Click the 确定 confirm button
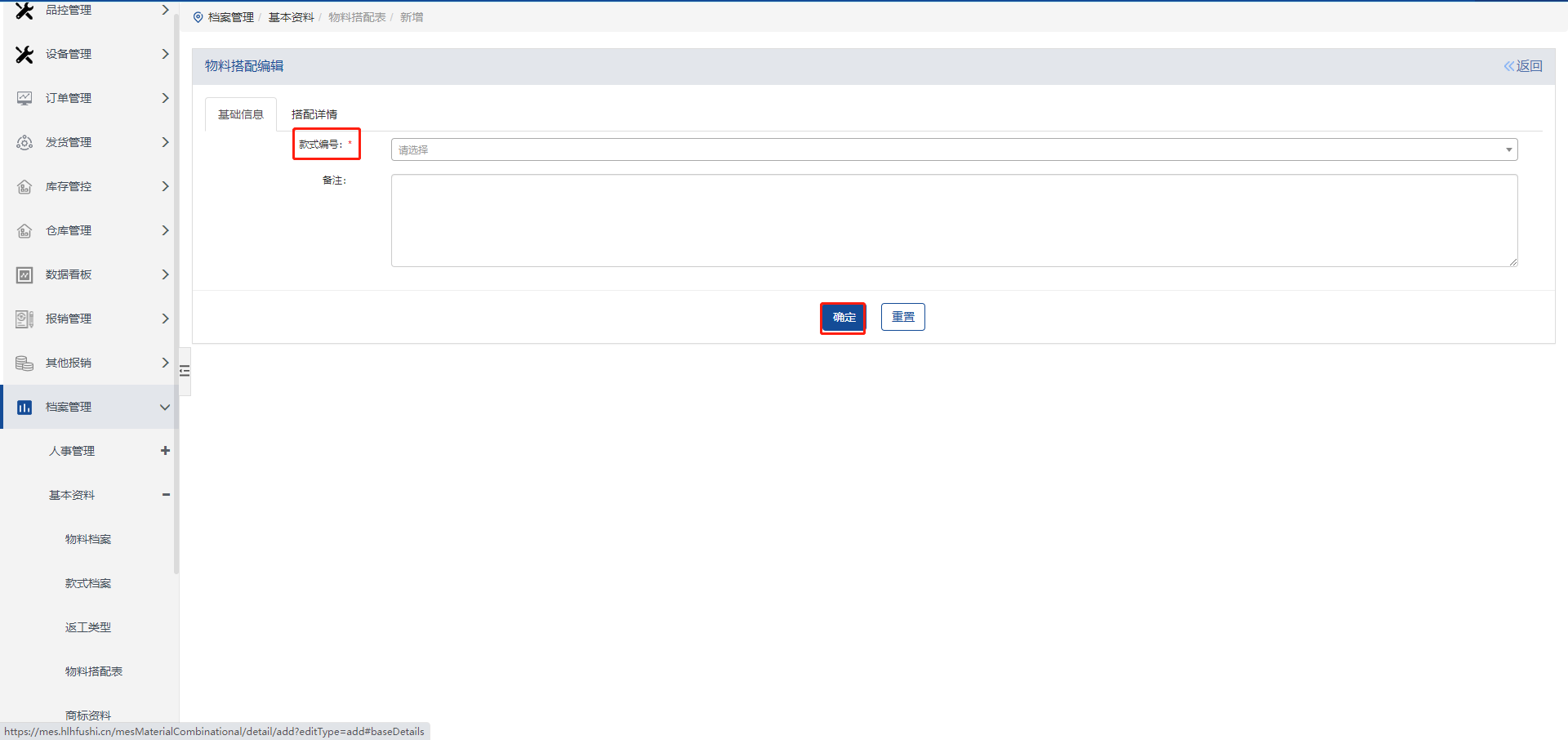 click(x=844, y=317)
